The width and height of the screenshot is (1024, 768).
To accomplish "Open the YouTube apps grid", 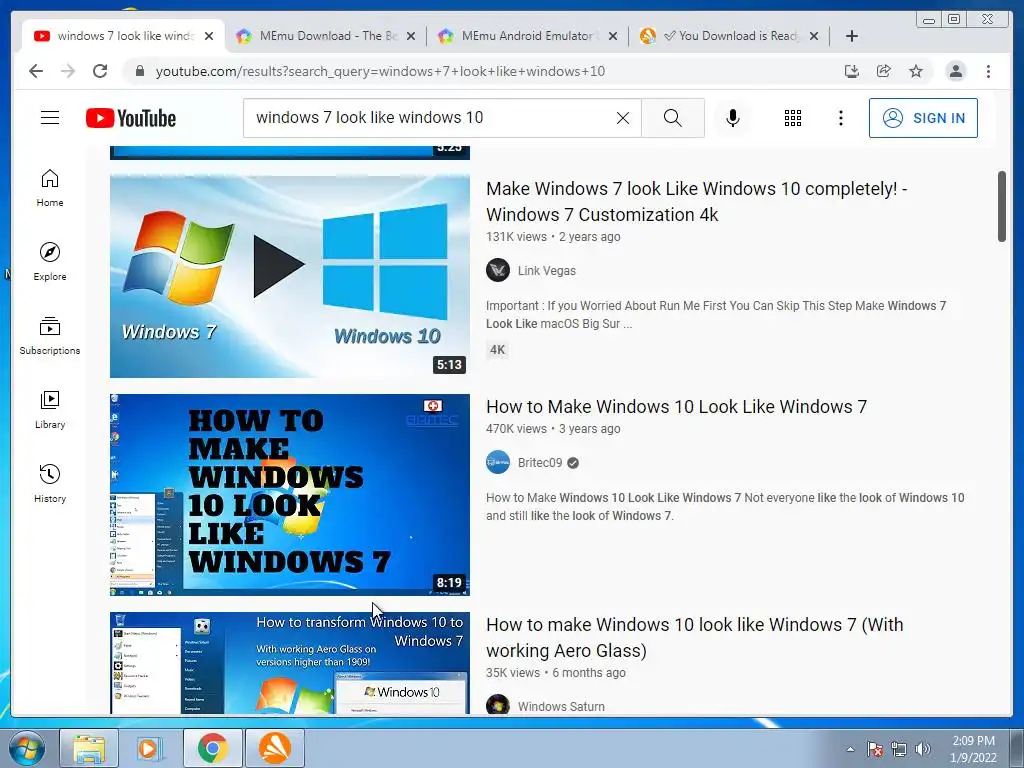I will 793,118.
